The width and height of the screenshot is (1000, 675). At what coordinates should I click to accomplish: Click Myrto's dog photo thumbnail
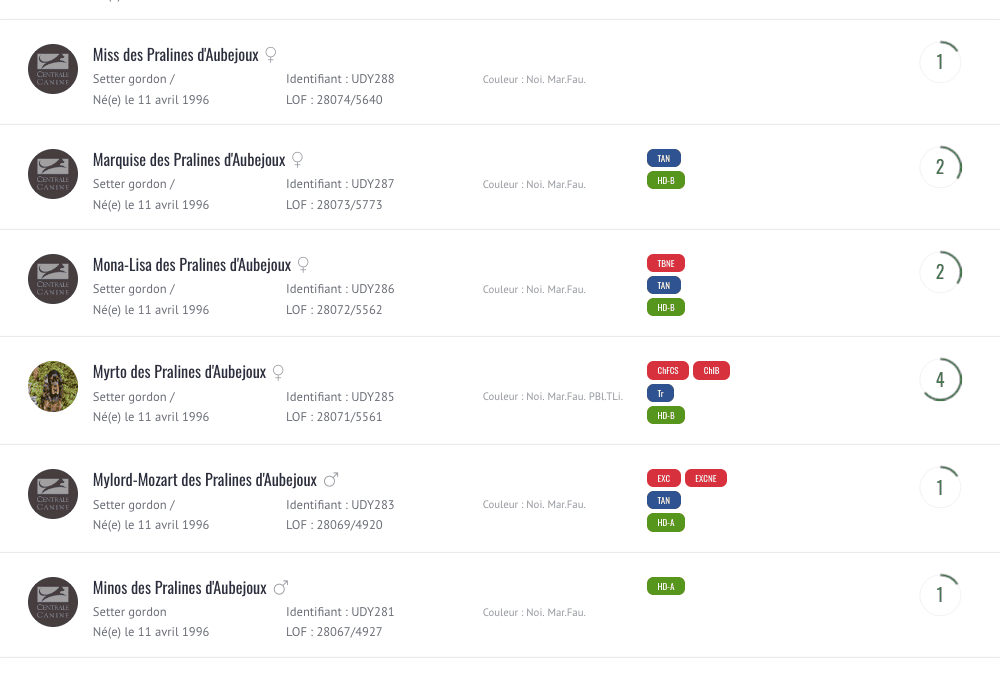click(53, 387)
